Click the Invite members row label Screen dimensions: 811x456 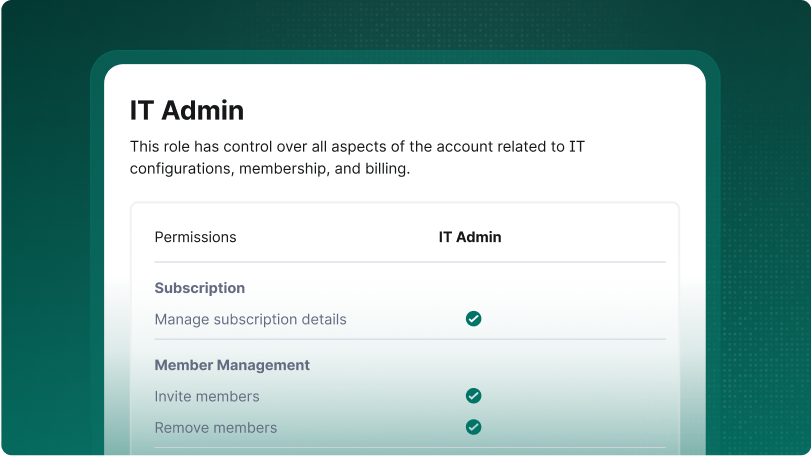(207, 397)
